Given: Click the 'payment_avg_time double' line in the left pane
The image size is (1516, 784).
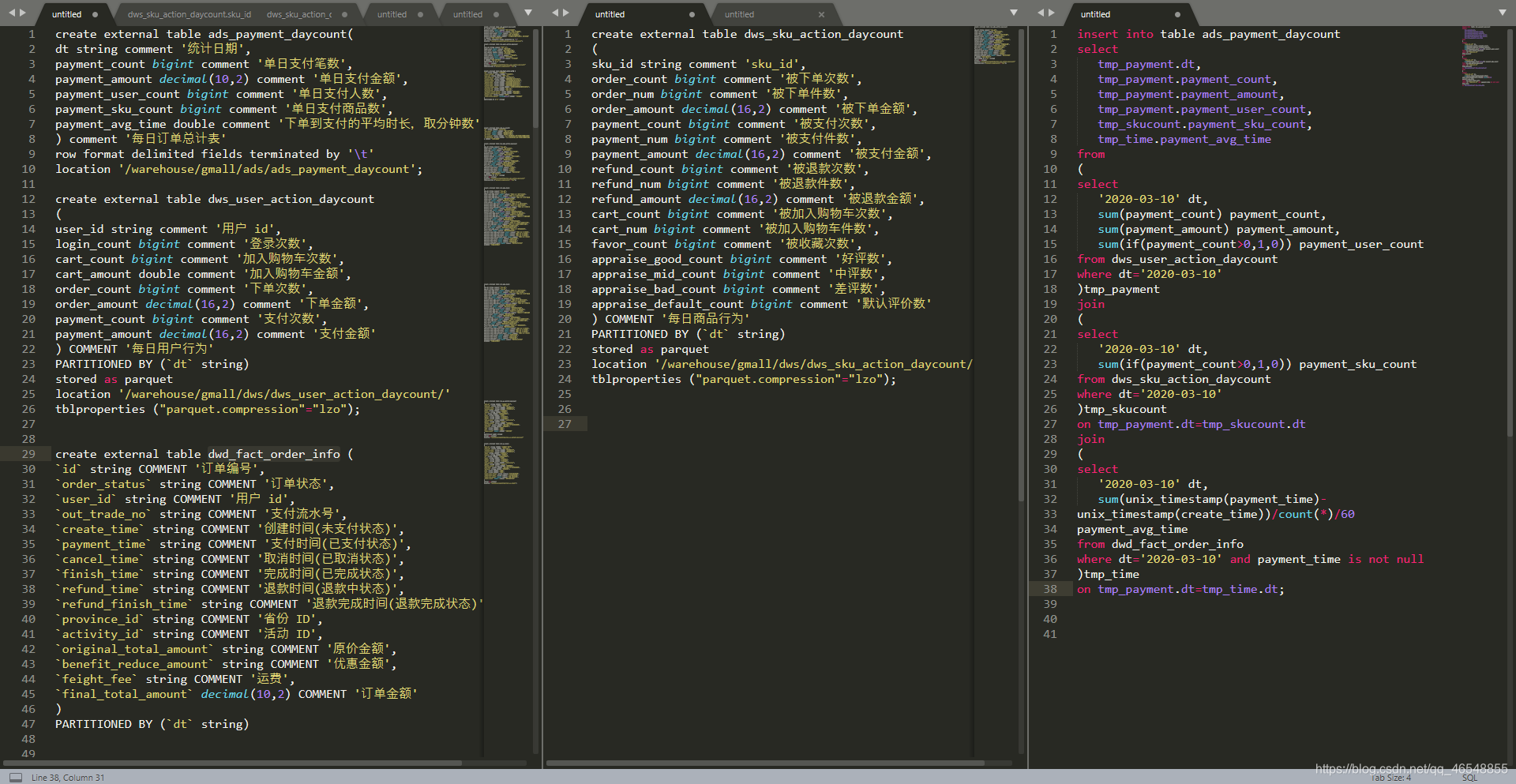Looking at the screenshot, I should (x=268, y=124).
